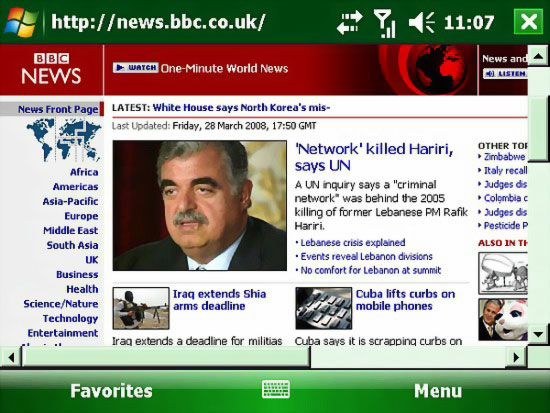Click the Listen button in the banner
Viewport: 550px width, 413px height.
coord(505,73)
